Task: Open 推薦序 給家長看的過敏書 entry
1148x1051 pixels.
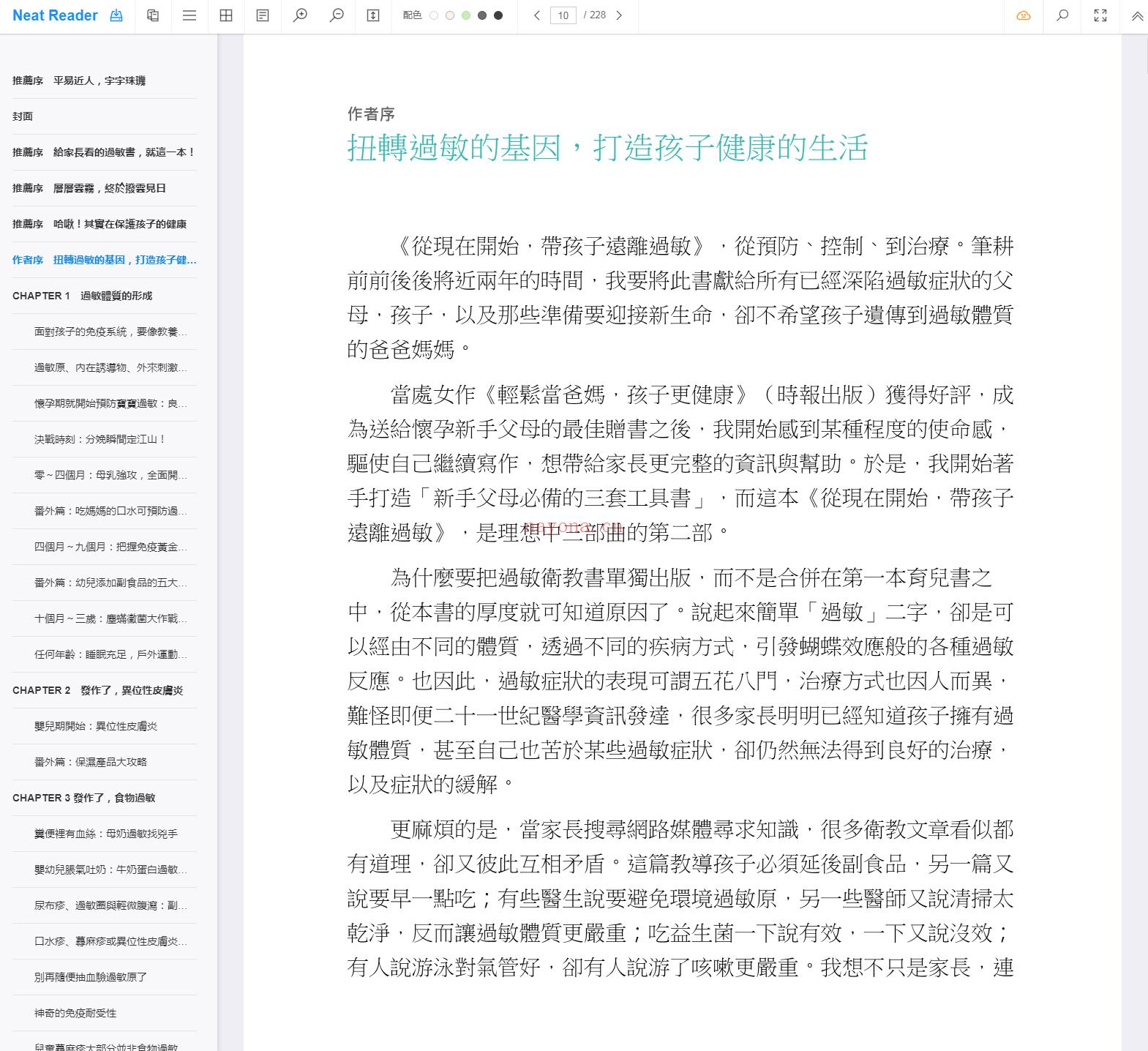Action: (x=104, y=152)
